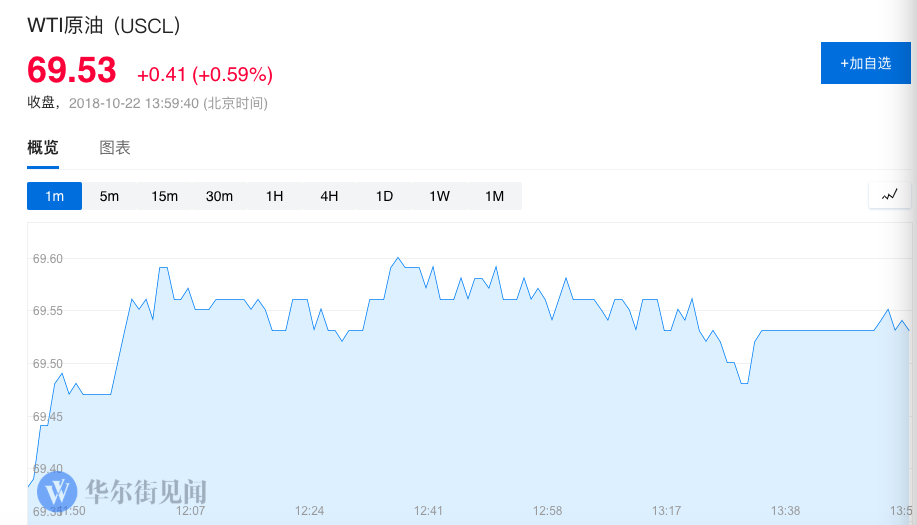Switch to the 30m interval
This screenshot has height=525, width=917.
[219, 196]
